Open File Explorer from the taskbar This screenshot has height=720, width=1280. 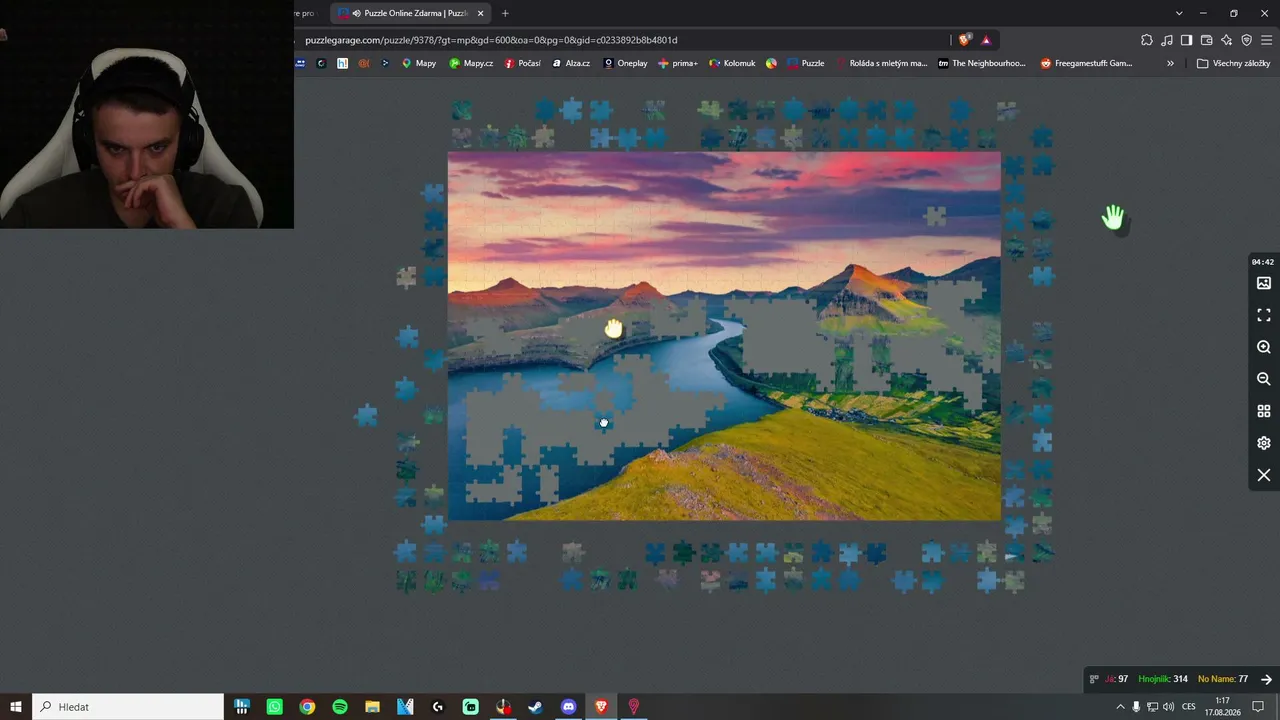(x=372, y=707)
